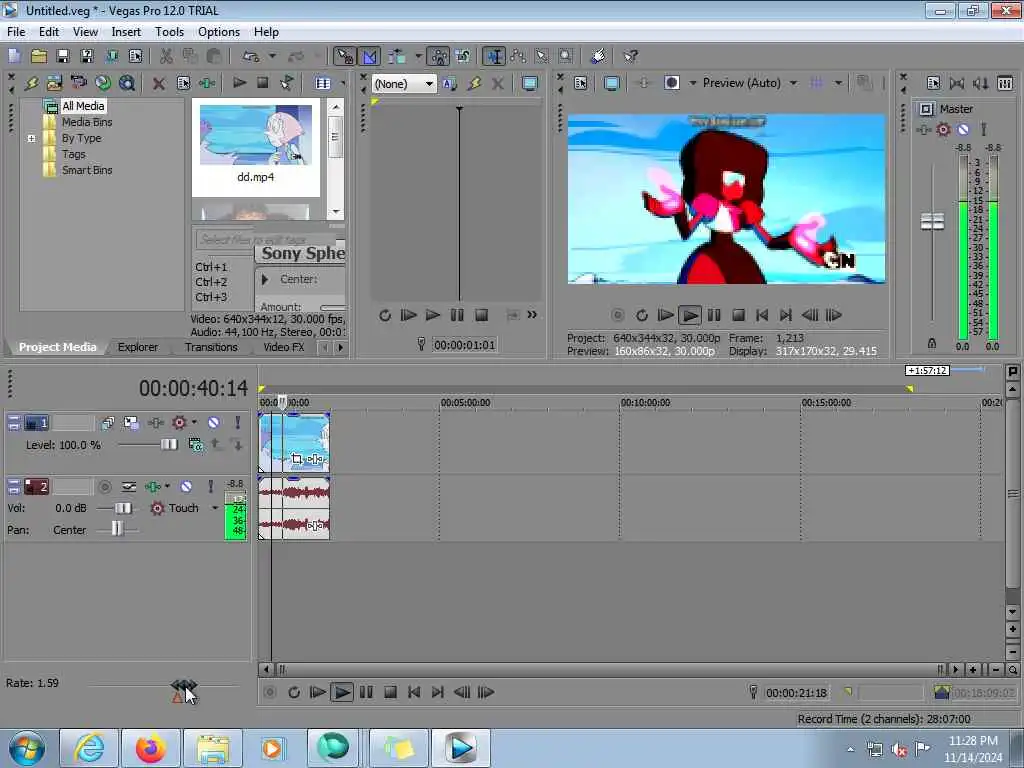Click Loop Playback in timeline transport bar

(x=294, y=692)
